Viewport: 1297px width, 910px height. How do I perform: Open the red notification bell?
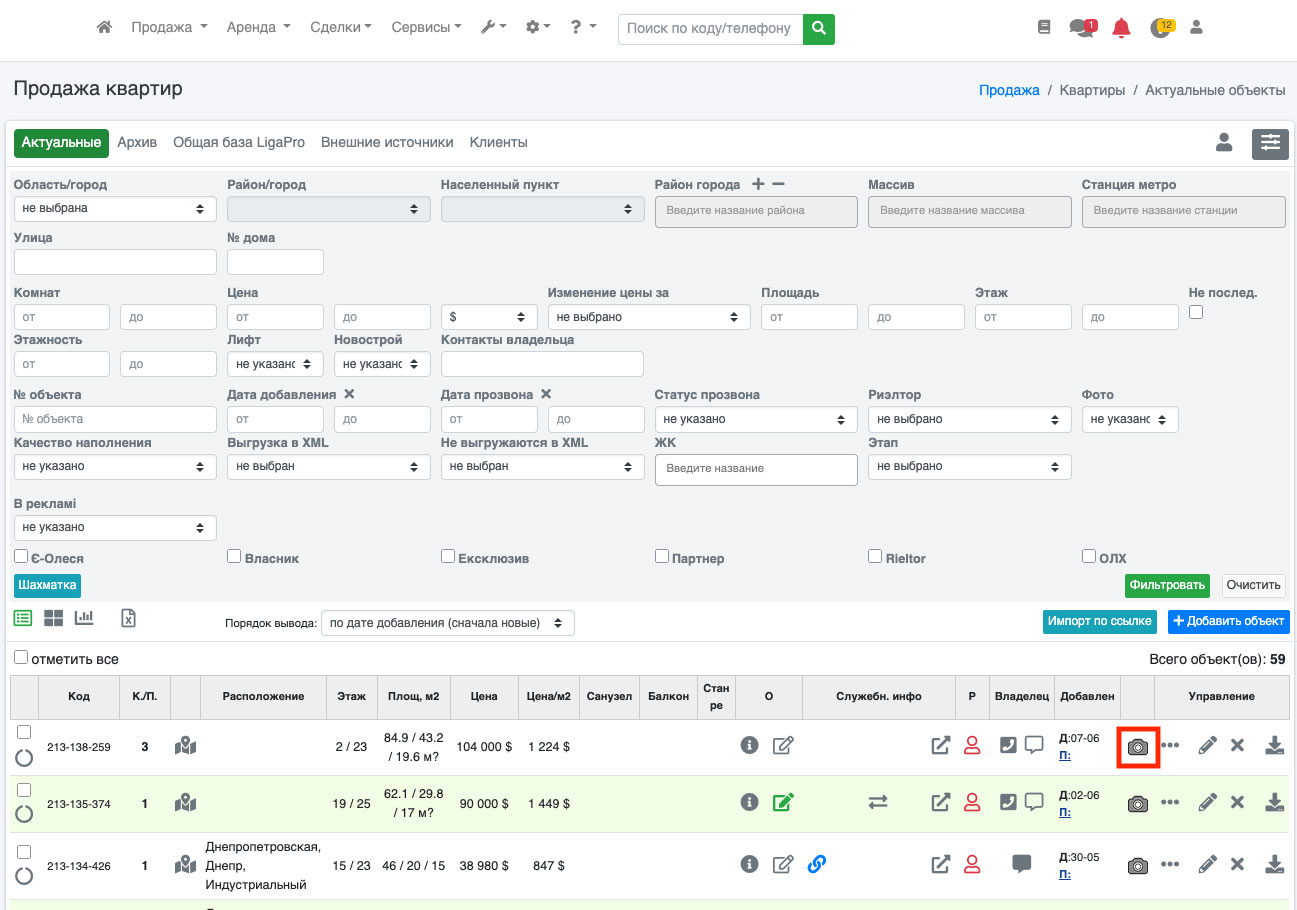1121,28
